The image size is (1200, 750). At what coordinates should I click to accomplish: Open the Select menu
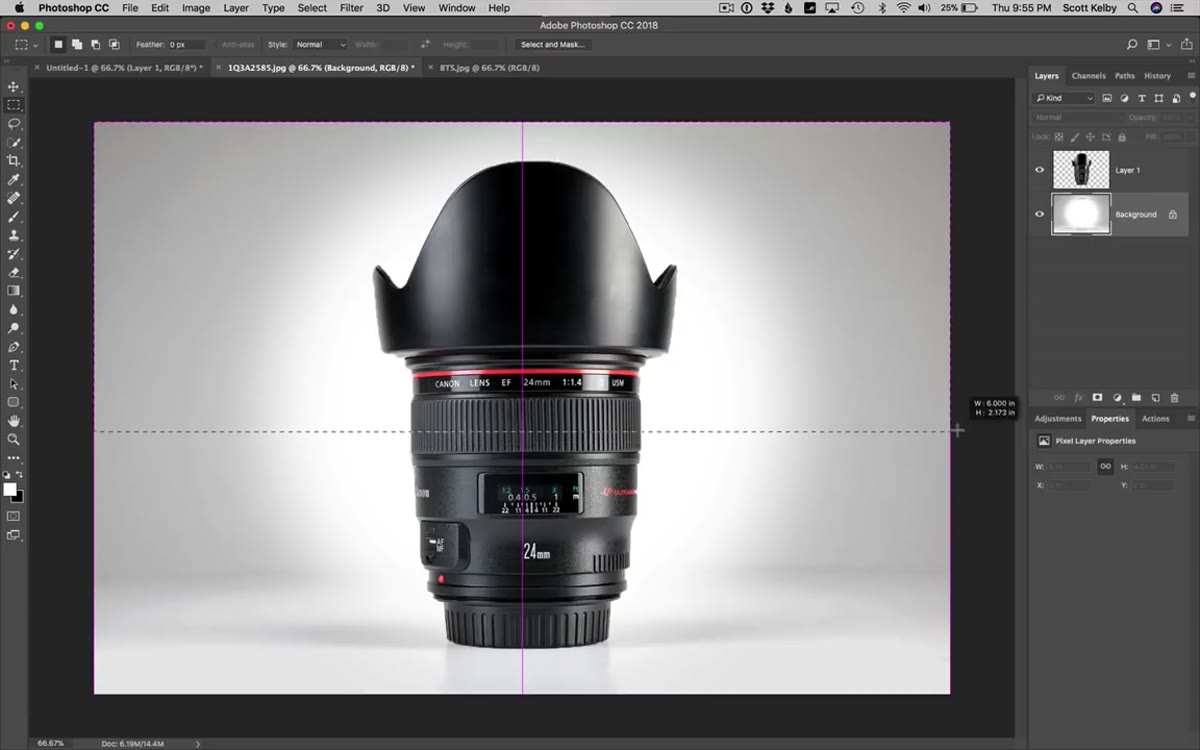pos(312,8)
